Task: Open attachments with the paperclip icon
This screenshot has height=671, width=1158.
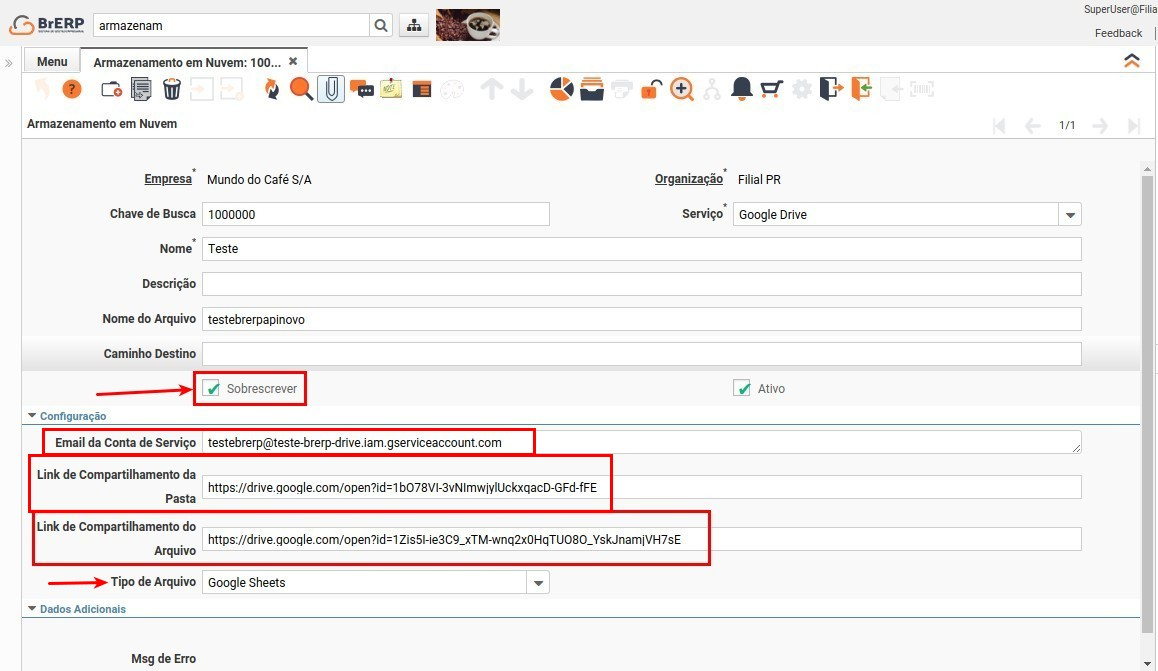Action: (x=332, y=89)
